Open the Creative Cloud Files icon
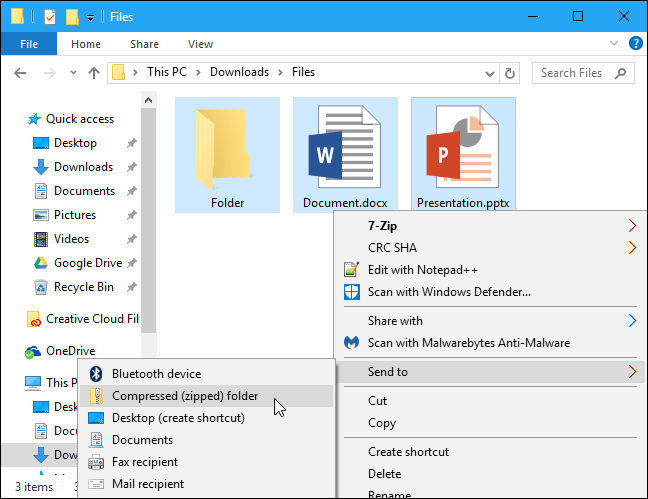Screen dimensions: 648x499 (x=33, y=319)
